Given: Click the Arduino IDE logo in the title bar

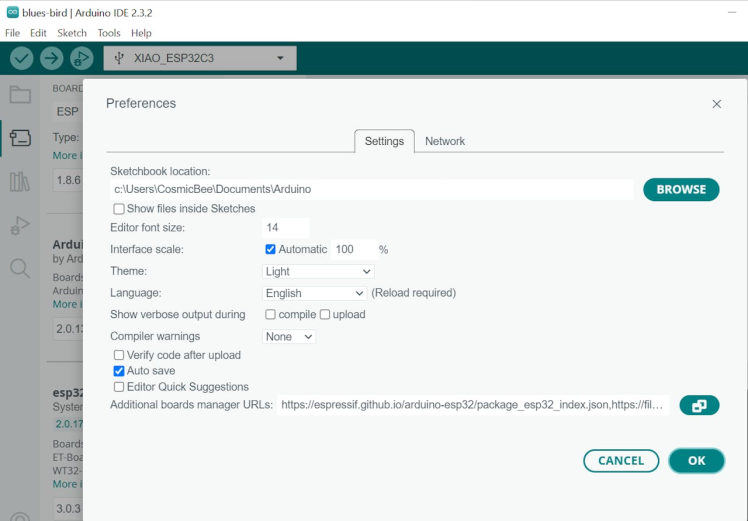Looking at the screenshot, I should 12,12.
